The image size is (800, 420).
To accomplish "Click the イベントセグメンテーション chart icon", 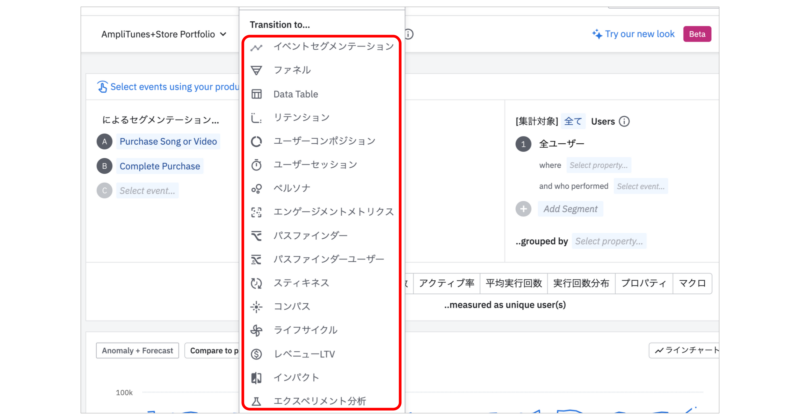I will [257, 47].
